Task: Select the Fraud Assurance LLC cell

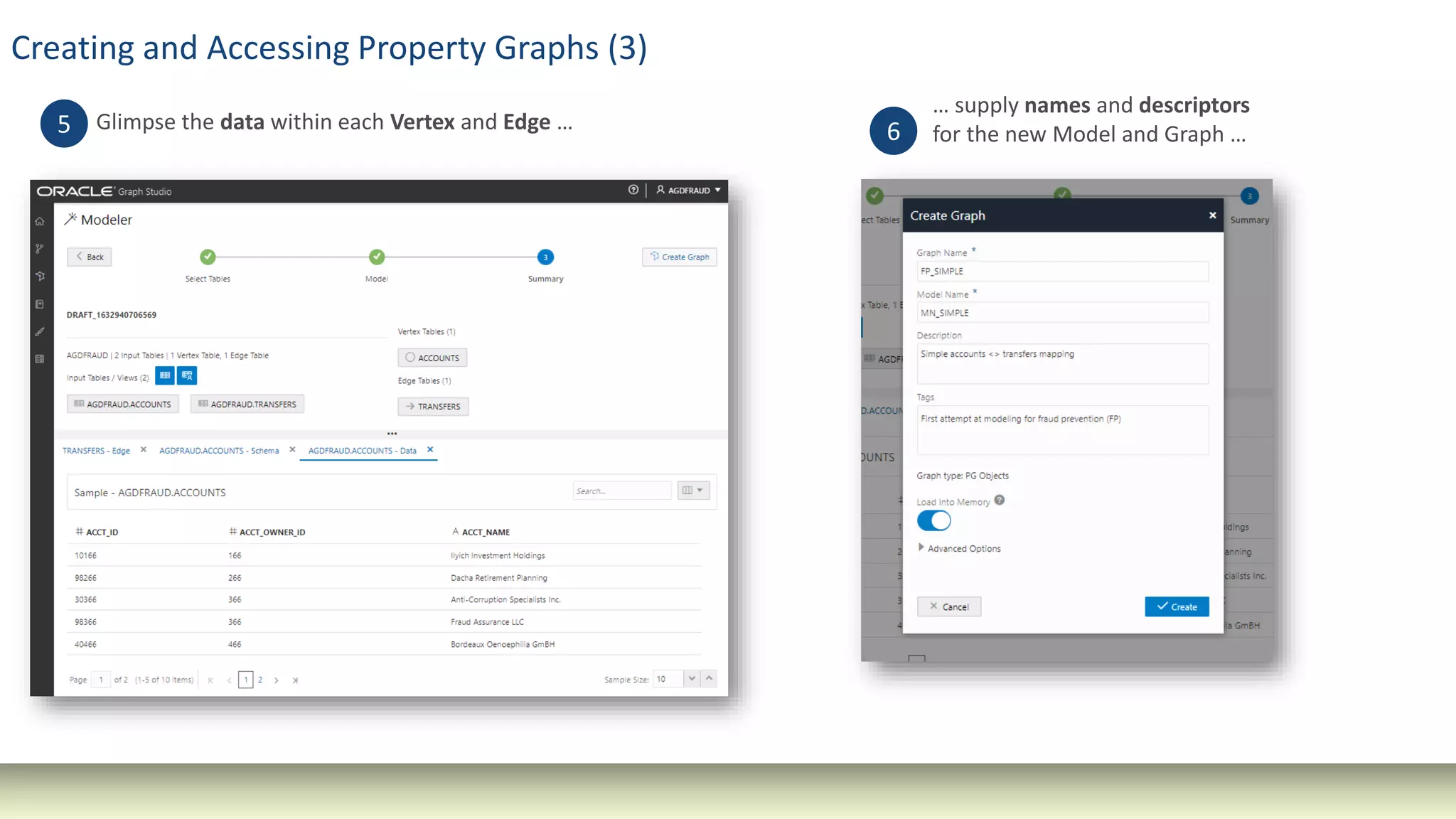Action: tap(487, 622)
